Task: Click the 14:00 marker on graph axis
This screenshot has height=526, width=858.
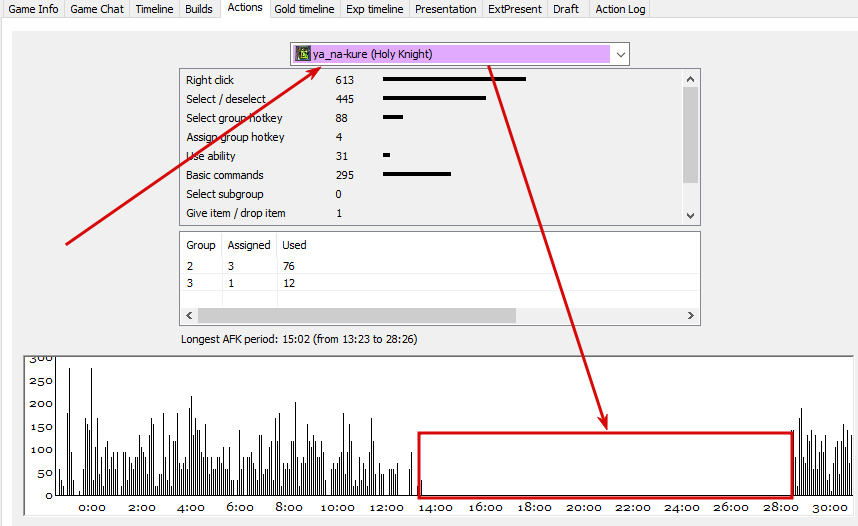Action: (436, 508)
